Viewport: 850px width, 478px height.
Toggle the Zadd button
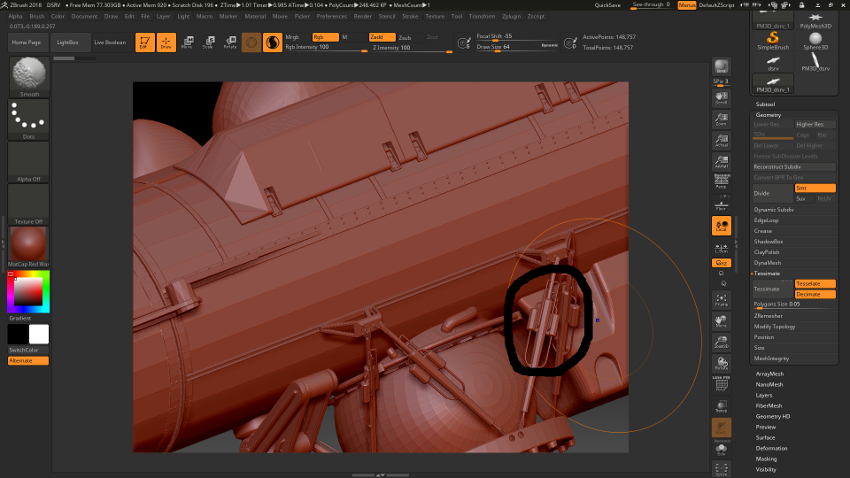pyautogui.click(x=382, y=37)
